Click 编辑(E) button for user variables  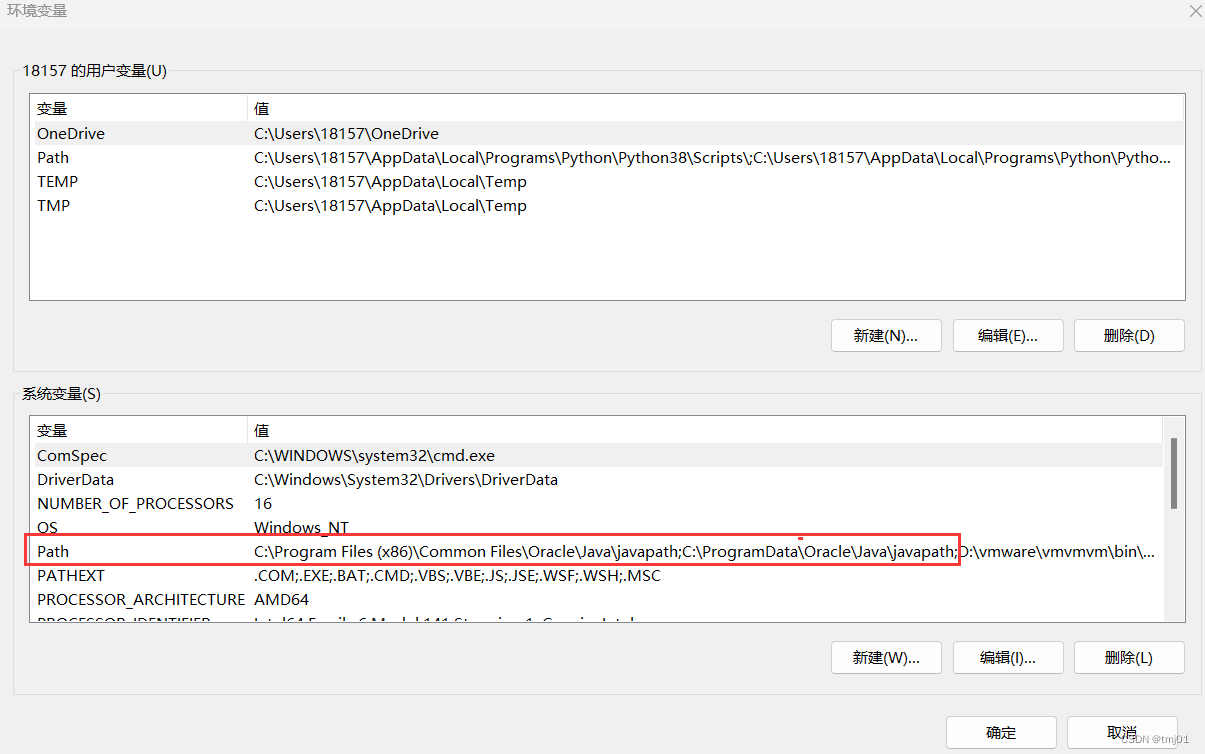(1008, 336)
